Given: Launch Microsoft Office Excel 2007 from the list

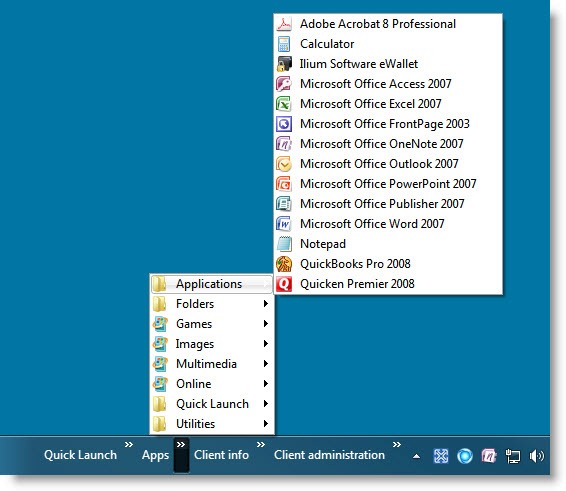Looking at the screenshot, I should 371,104.
